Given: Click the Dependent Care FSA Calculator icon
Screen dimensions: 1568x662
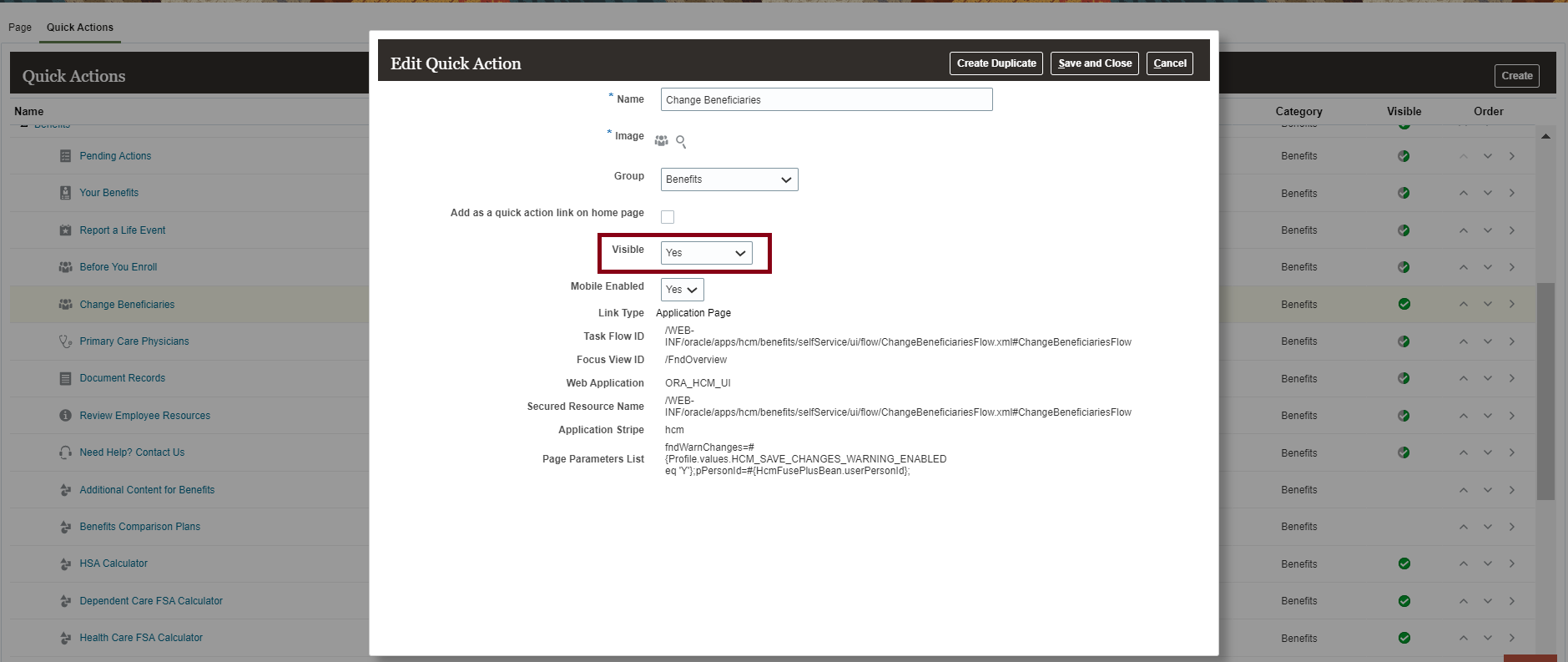Looking at the screenshot, I should point(65,601).
